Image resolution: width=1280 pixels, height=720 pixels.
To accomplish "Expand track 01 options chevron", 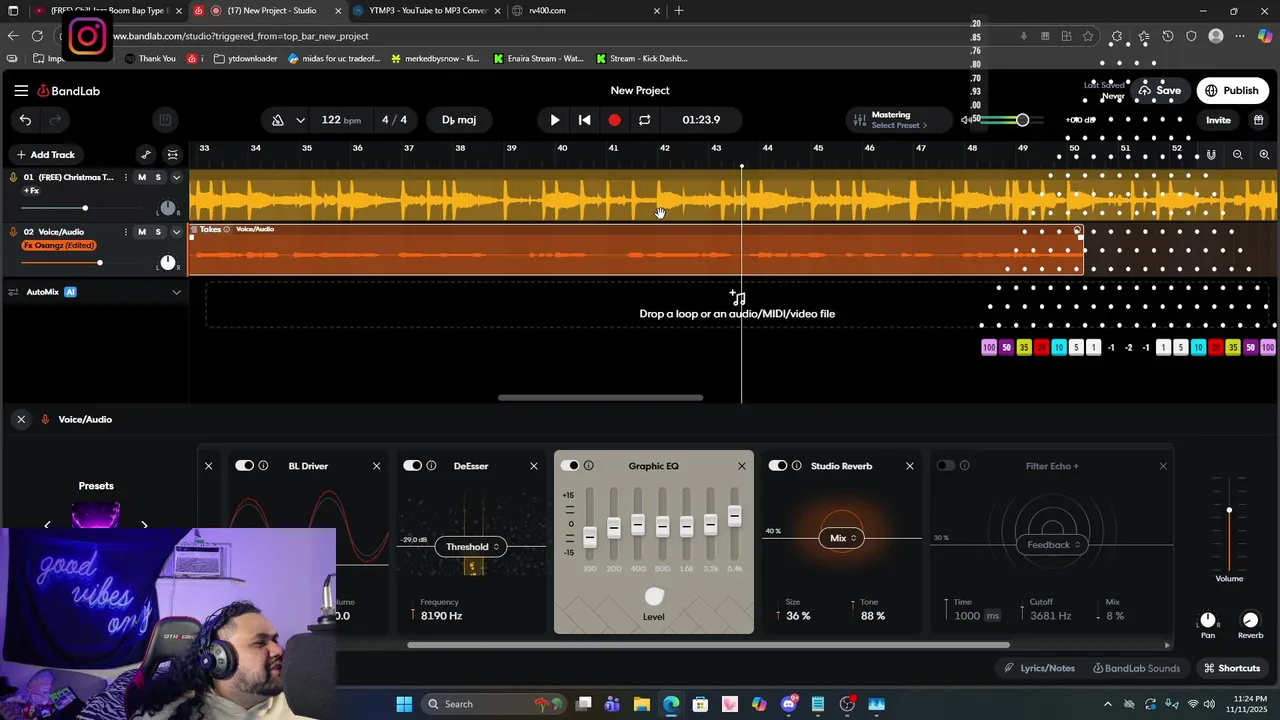I will tap(176, 178).
